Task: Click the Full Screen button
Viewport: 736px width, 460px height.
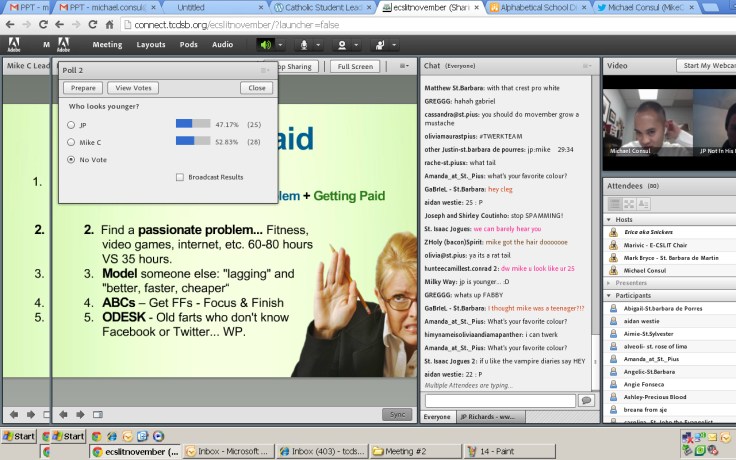Action: pyautogui.click(x=355, y=67)
